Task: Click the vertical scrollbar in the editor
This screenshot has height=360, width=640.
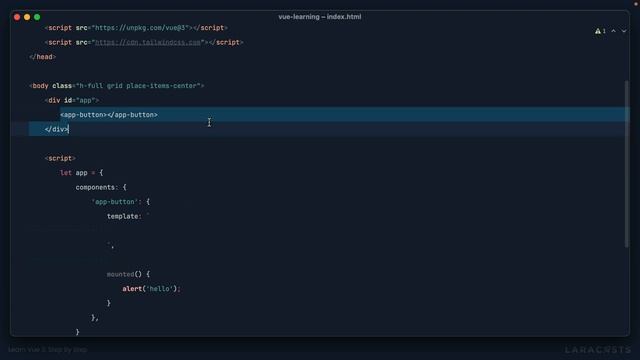Action: tap(627, 163)
